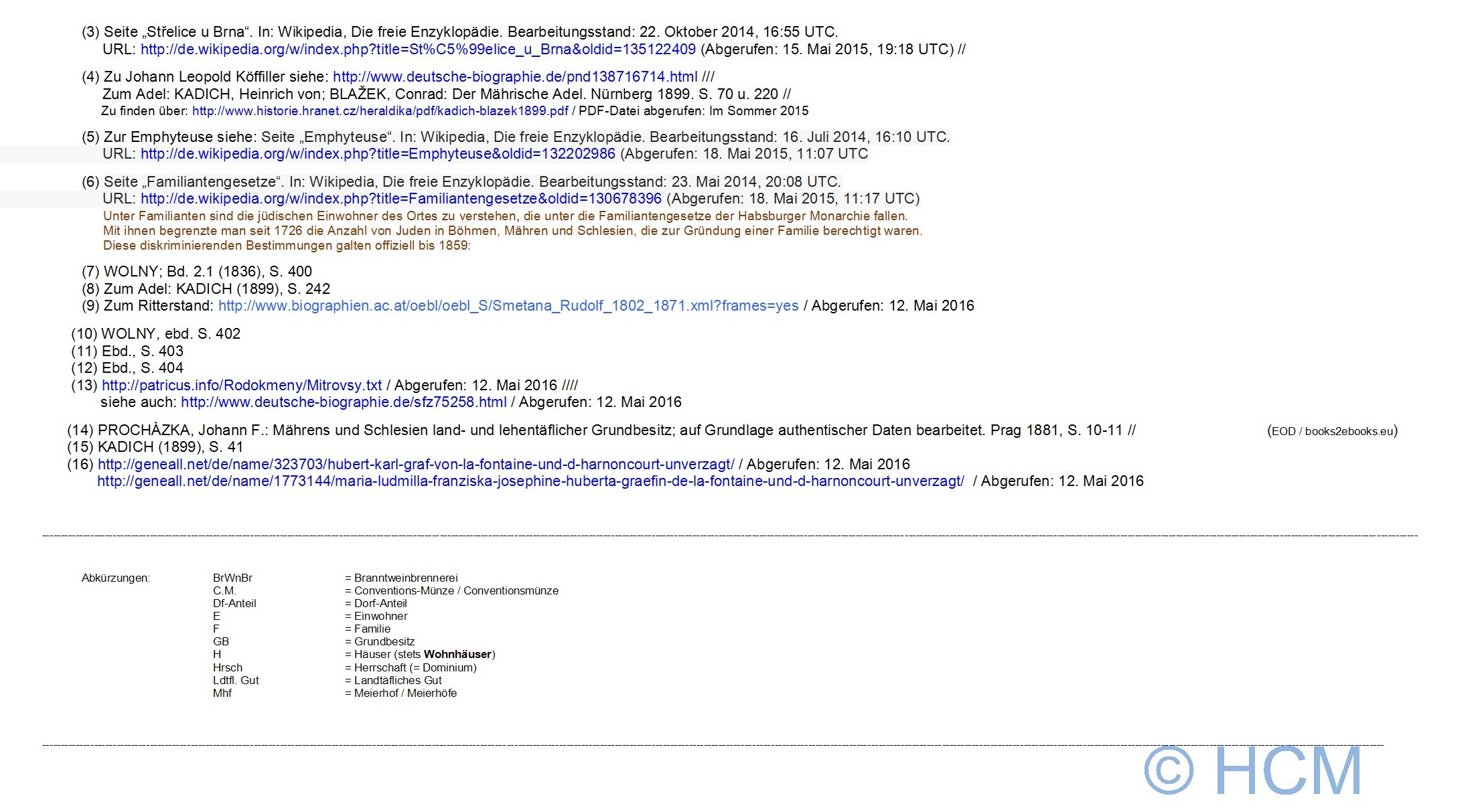Viewport: 1476px width, 812px height.
Task: Open the Střelice u Brna Wikipedia URL
Action: [x=418, y=50]
